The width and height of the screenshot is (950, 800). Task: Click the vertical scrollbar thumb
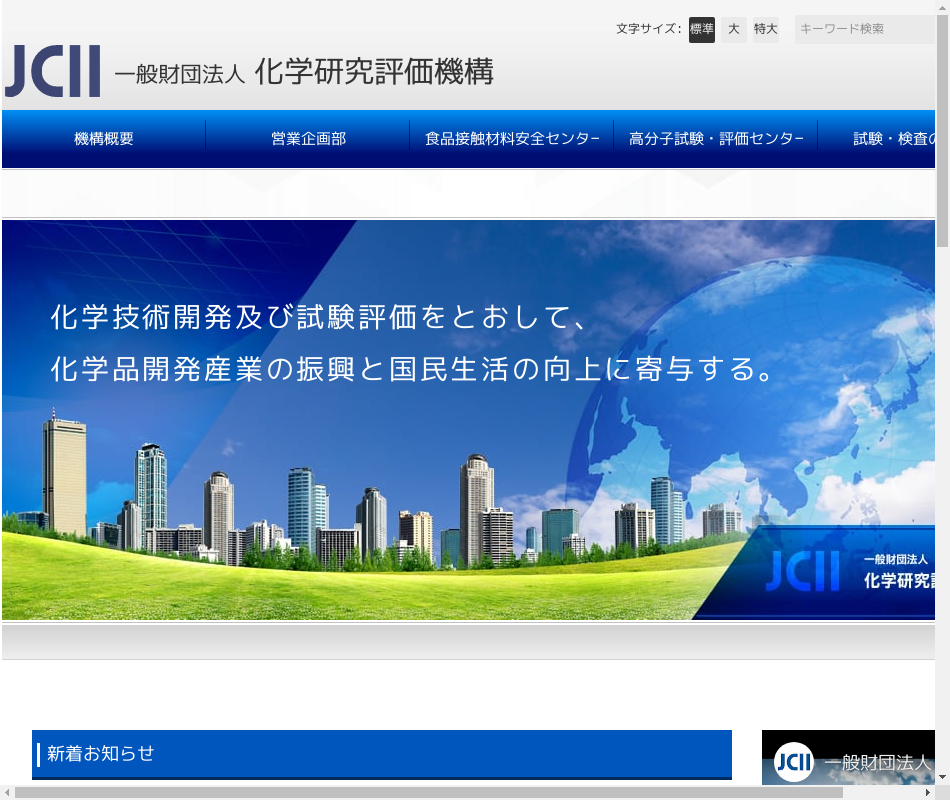point(942,130)
